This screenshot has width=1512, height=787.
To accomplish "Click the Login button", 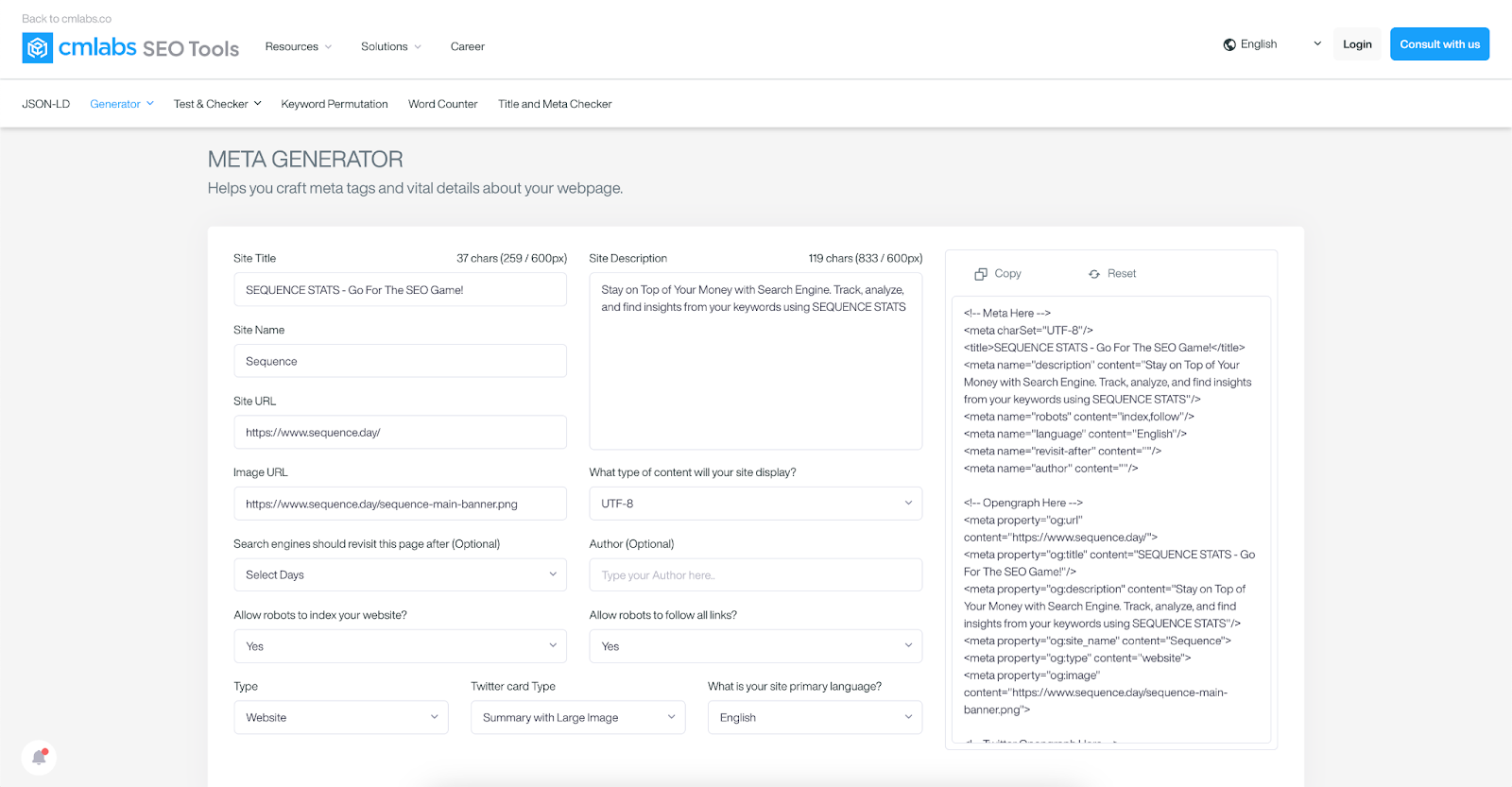I will 1357,44.
